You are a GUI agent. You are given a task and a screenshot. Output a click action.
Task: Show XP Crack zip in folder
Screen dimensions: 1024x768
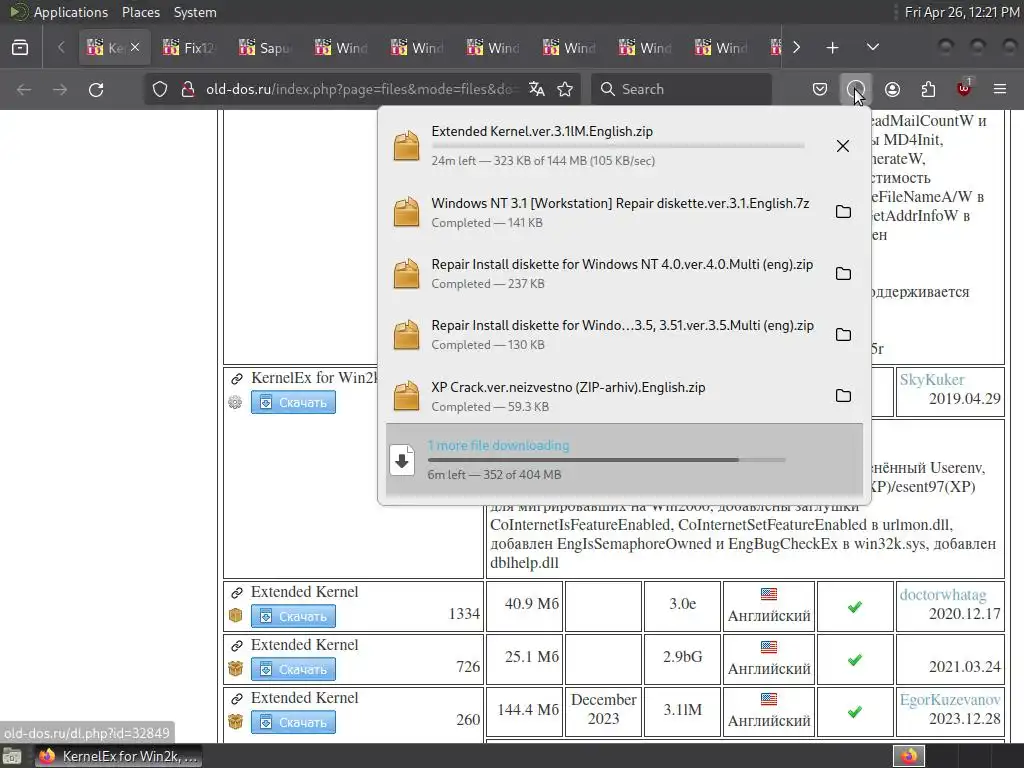coord(842,396)
